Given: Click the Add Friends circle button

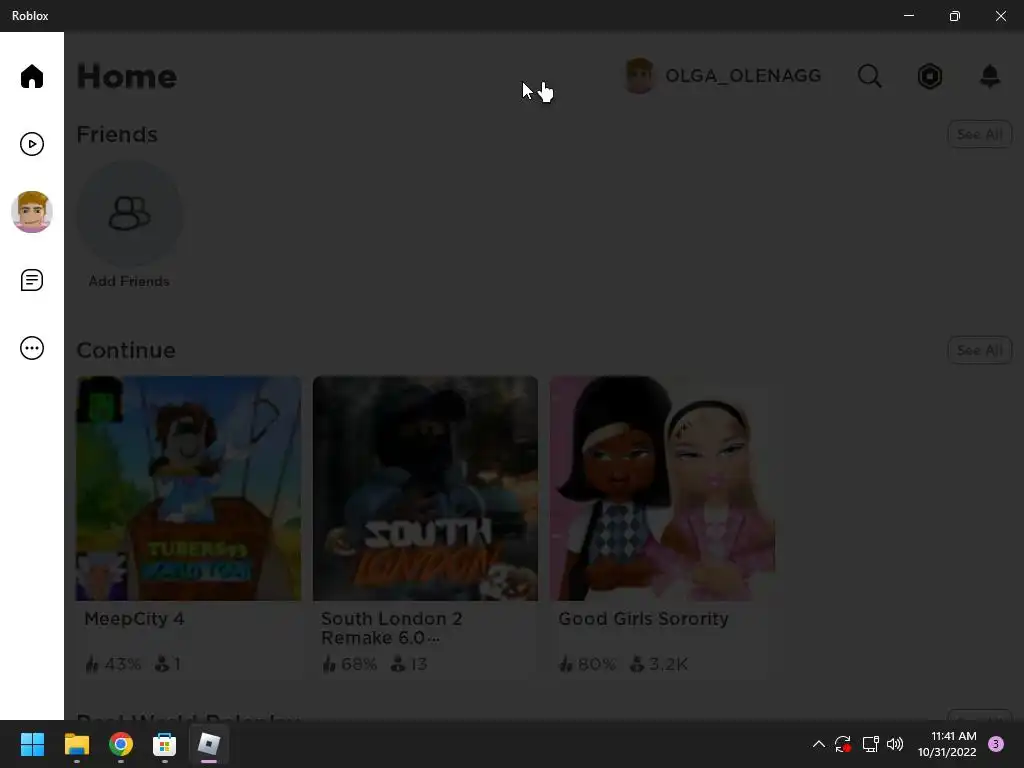Looking at the screenshot, I should coord(129,213).
